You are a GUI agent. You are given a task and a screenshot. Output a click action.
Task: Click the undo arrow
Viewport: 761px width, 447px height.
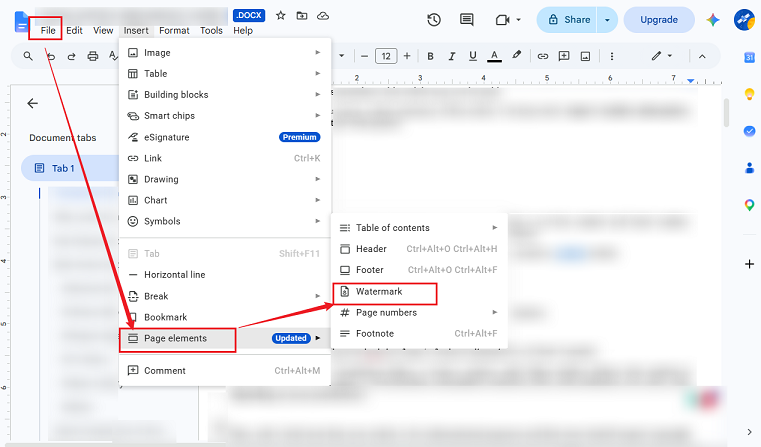coord(50,56)
